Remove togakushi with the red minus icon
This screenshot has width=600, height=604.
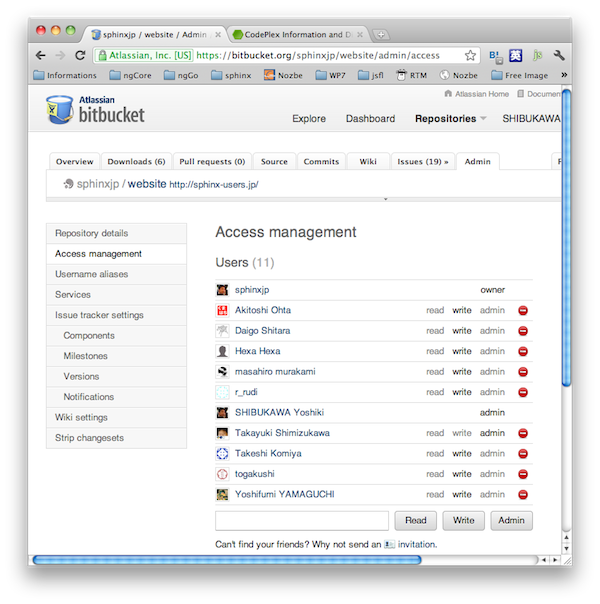[523, 474]
